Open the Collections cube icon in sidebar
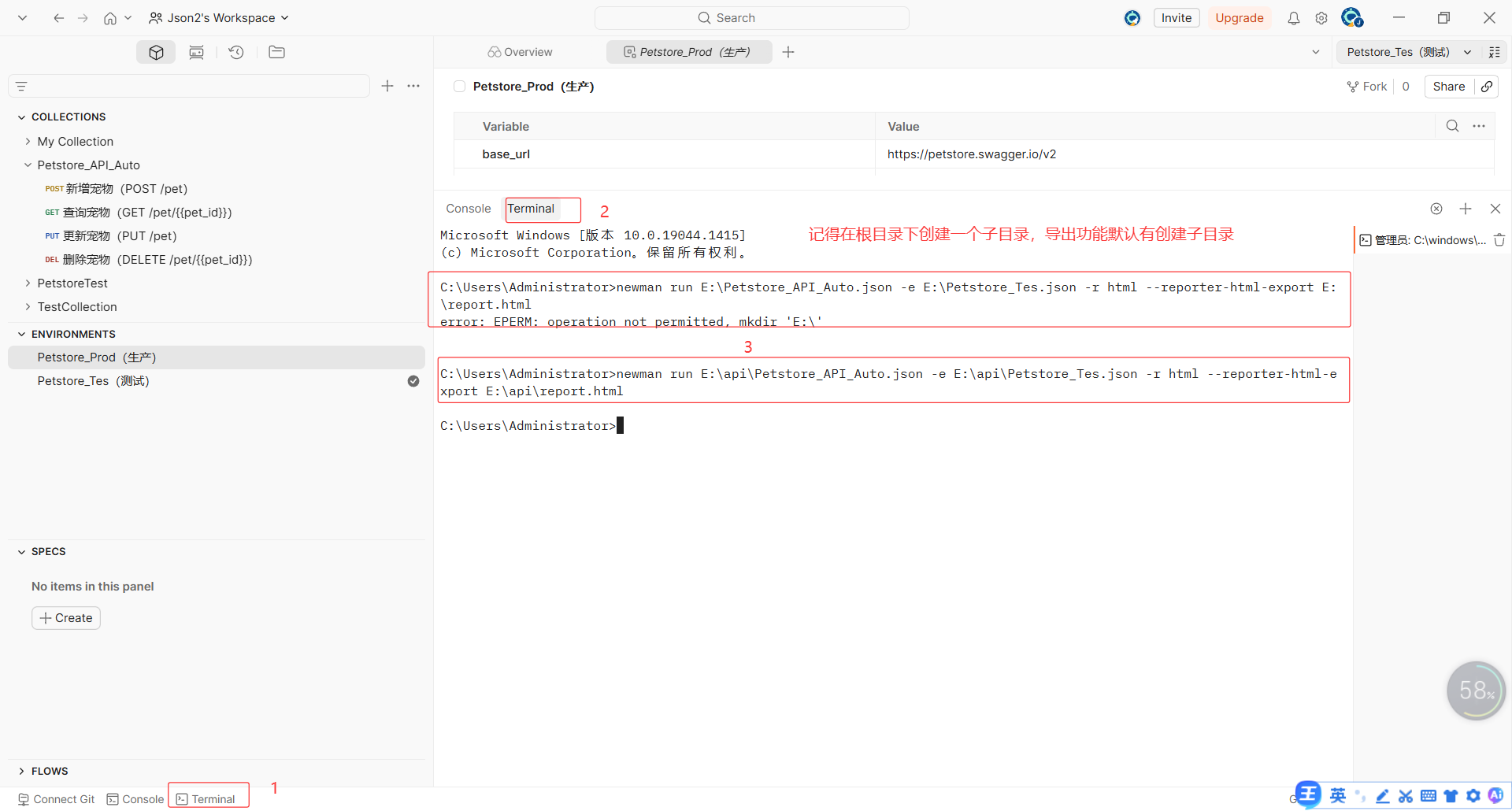The height and width of the screenshot is (811, 1512). point(156,52)
